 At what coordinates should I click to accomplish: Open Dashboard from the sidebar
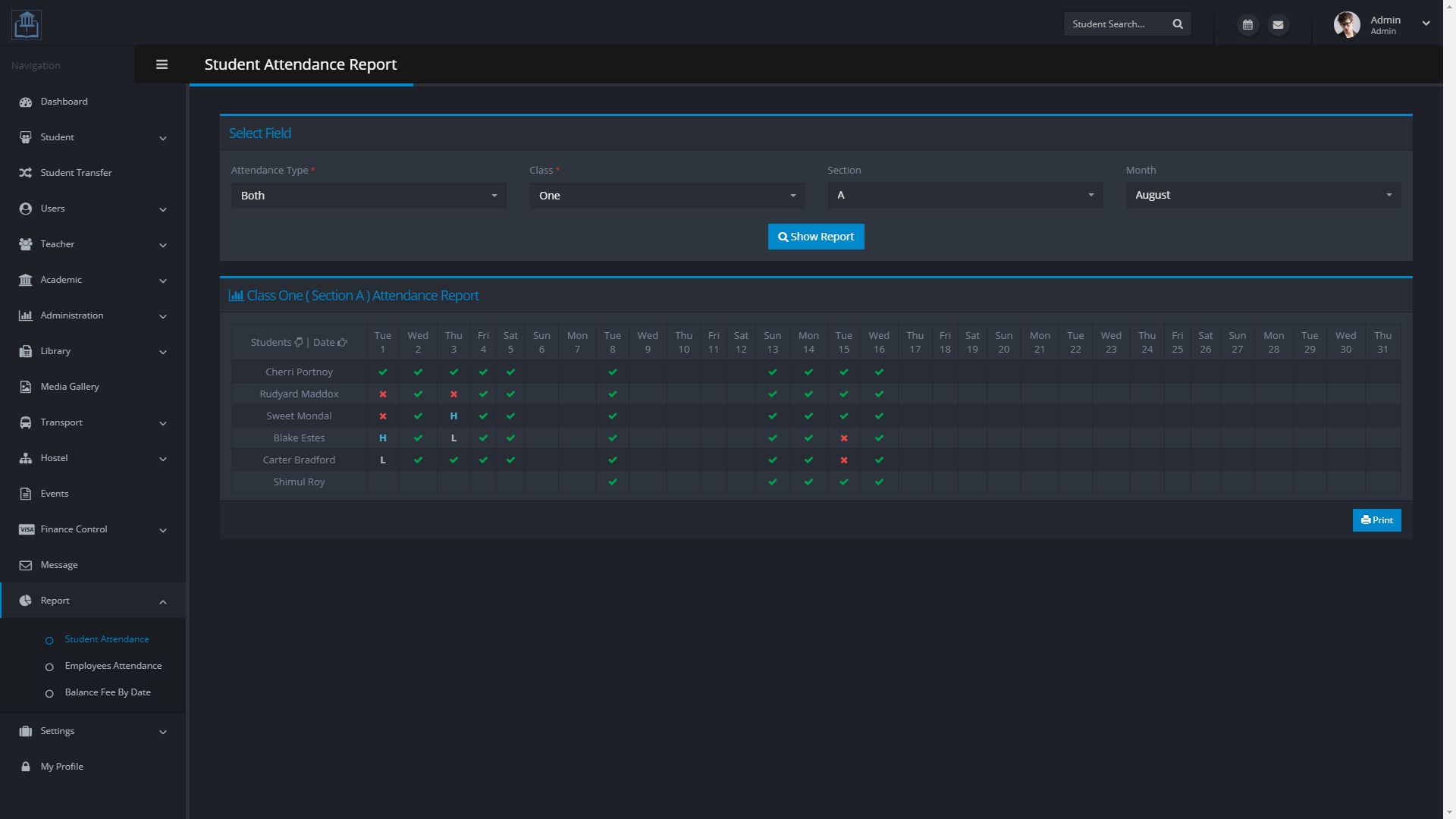point(64,102)
